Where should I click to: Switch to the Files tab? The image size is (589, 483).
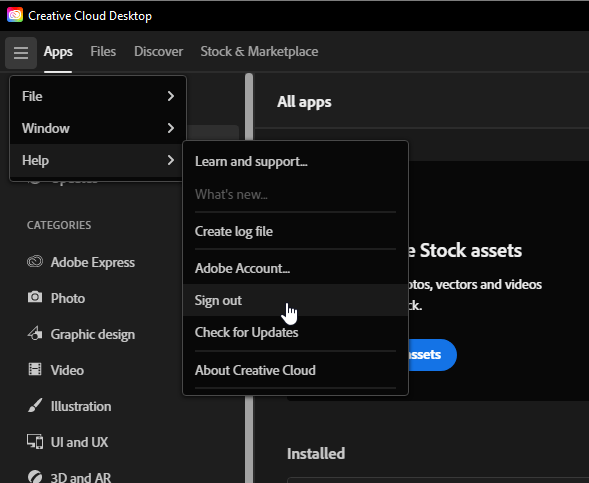(x=103, y=51)
